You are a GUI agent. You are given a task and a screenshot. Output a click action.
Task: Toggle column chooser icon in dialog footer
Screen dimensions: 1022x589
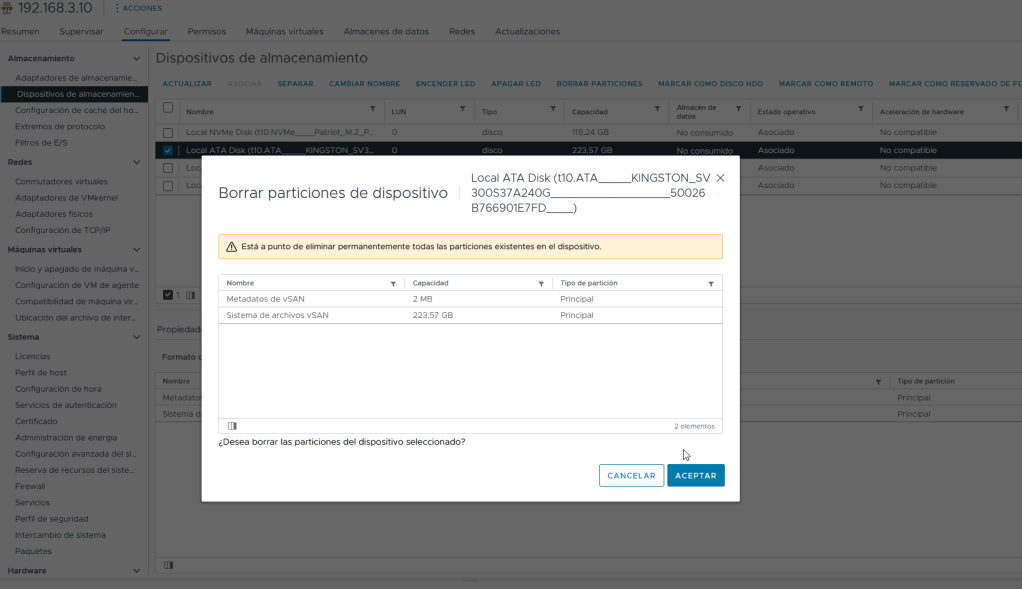point(232,426)
